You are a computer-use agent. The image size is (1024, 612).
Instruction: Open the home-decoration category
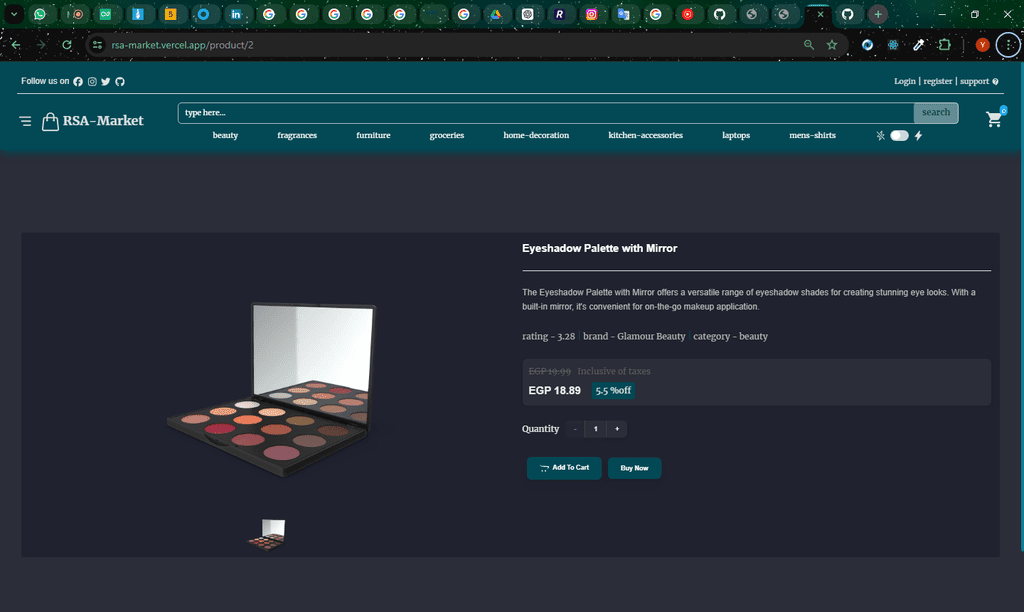[536, 135]
